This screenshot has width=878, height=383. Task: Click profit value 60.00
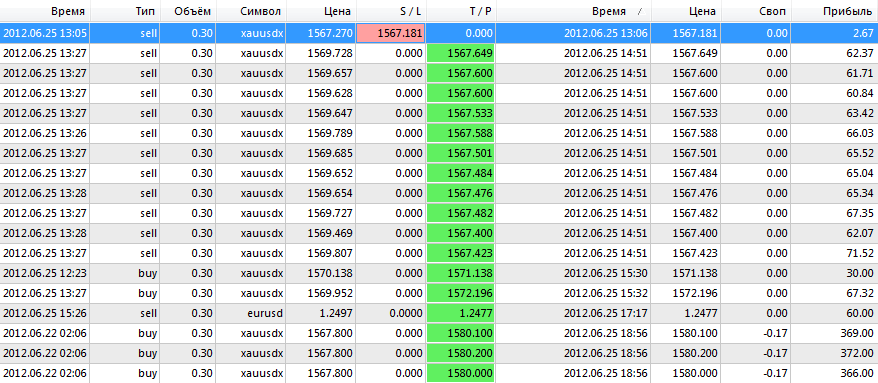(x=860, y=313)
